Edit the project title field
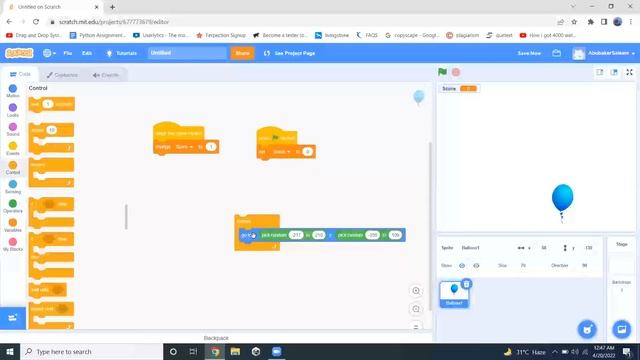 (x=187, y=53)
